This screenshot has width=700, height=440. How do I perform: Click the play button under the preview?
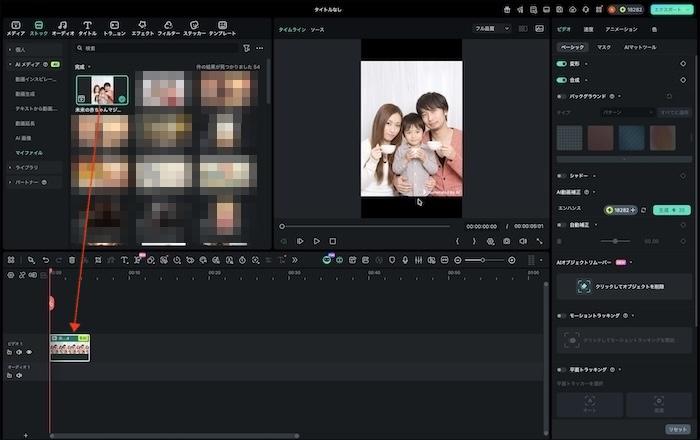317,241
